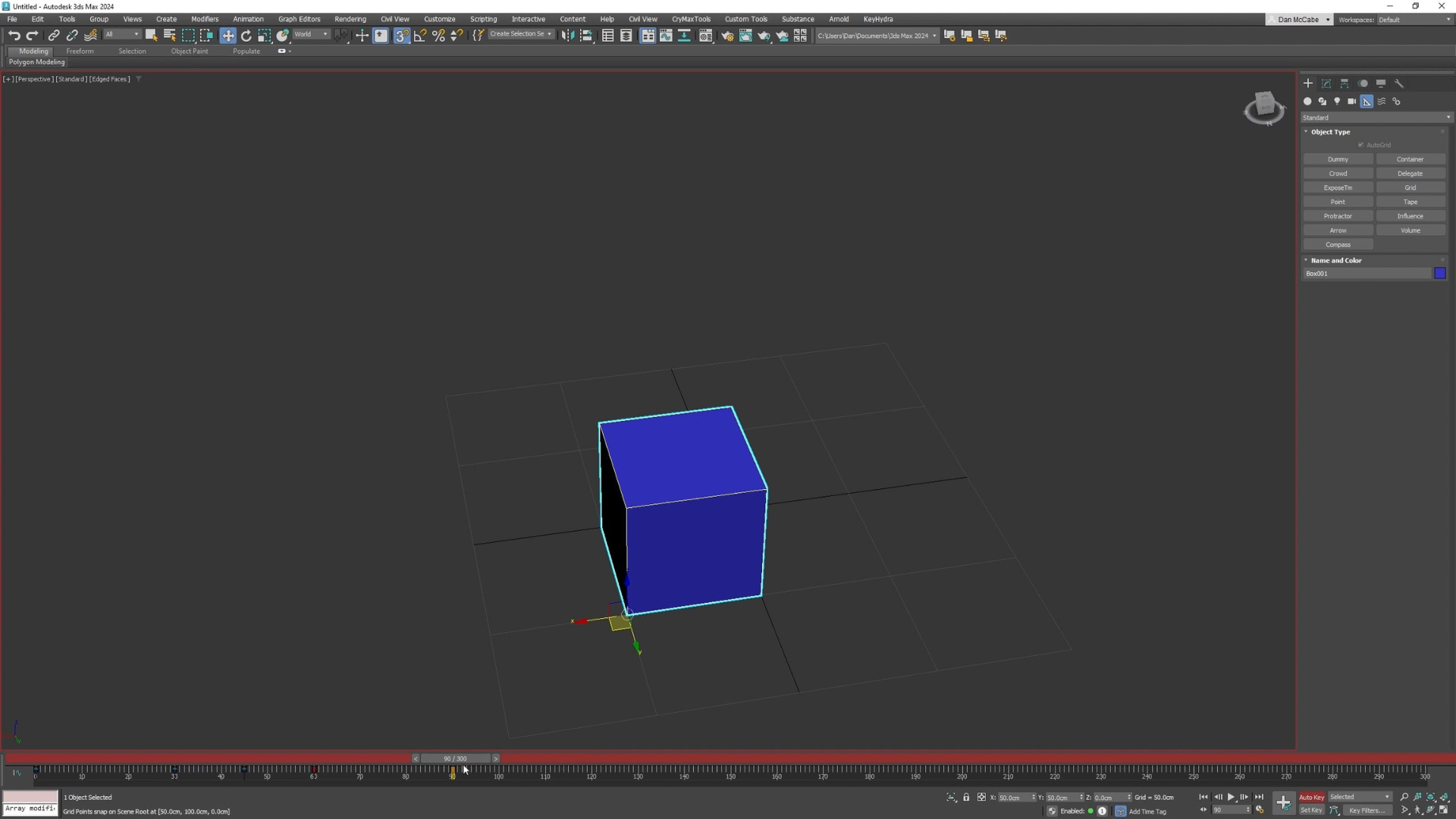The width and height of the screenshot is (1456, 819).
Task: Activate the Select and Move tool
Action: (x=227, y=36)
